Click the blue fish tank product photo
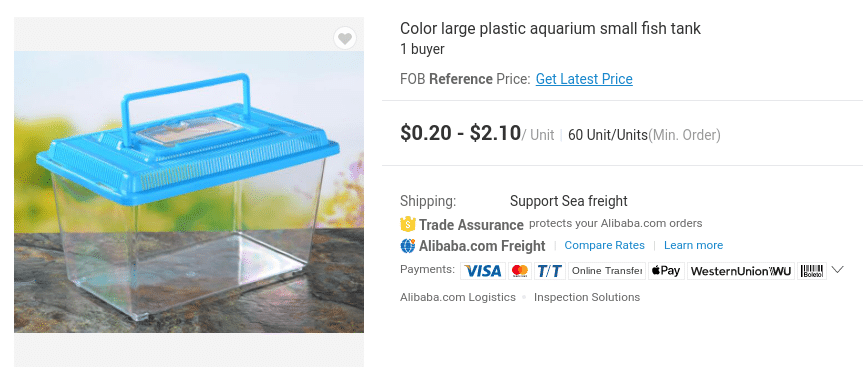 189,192
